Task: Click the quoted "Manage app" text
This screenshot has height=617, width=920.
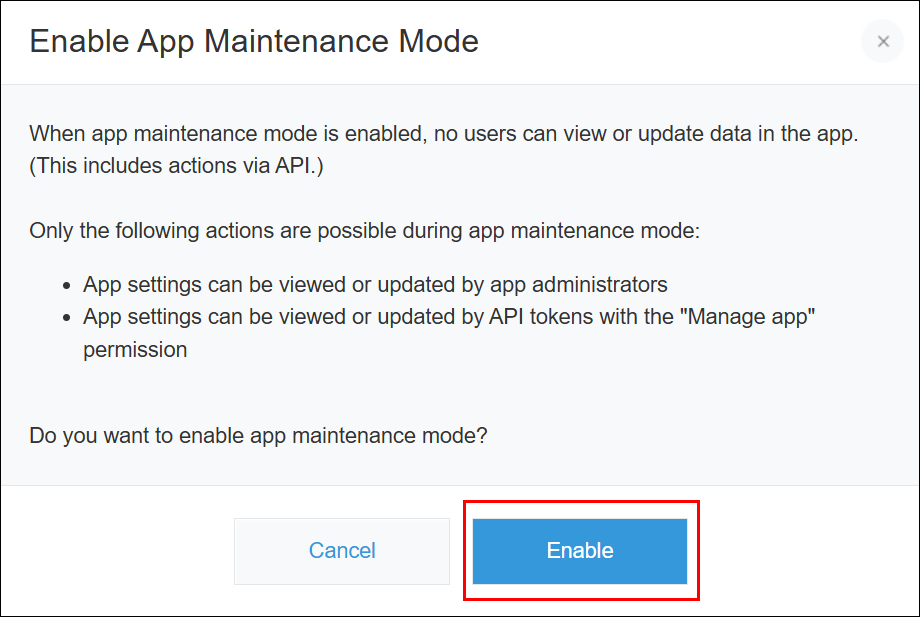Action: (748, 317)
